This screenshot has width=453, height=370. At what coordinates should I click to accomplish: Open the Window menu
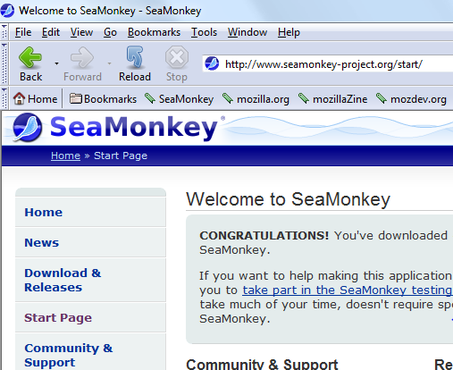[x=247, y=32]
